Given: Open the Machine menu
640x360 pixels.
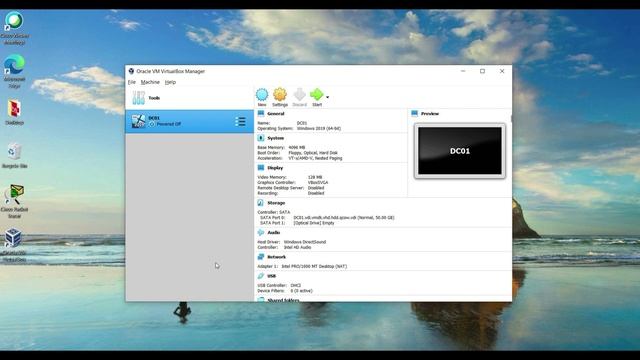Looking at the screenshot, I should click(150, 82).
